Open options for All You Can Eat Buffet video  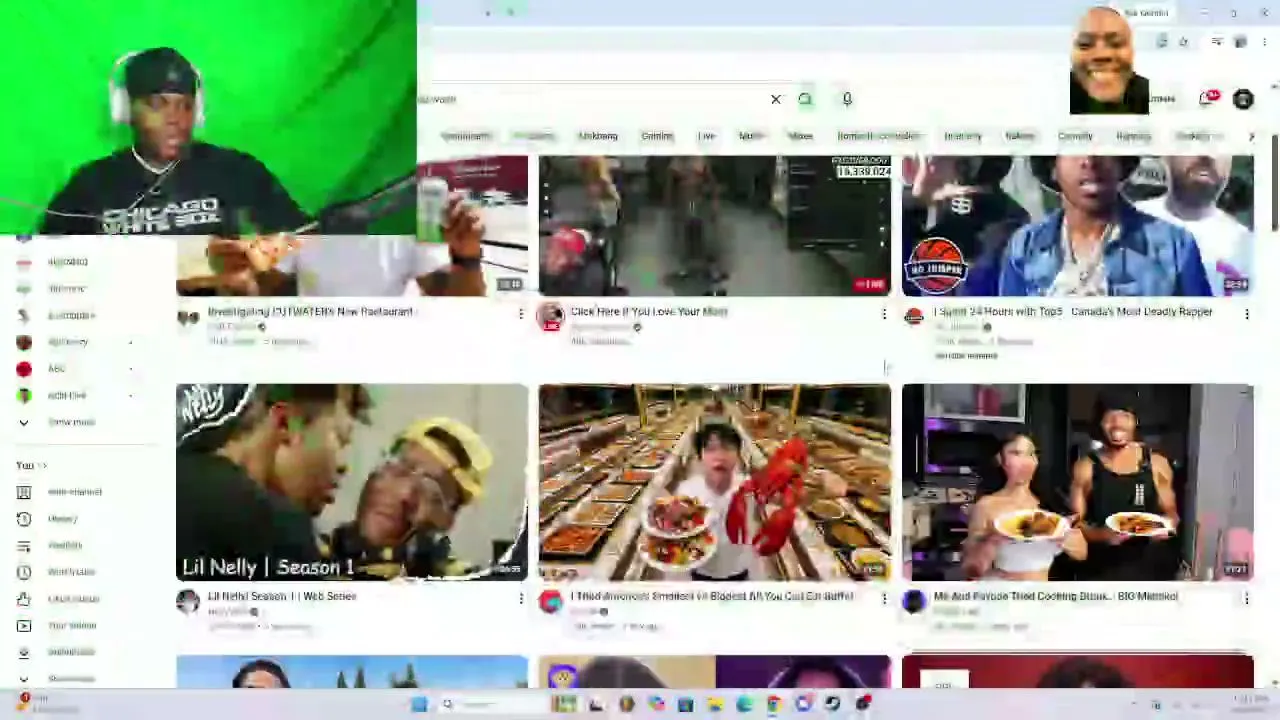point(884,598)
